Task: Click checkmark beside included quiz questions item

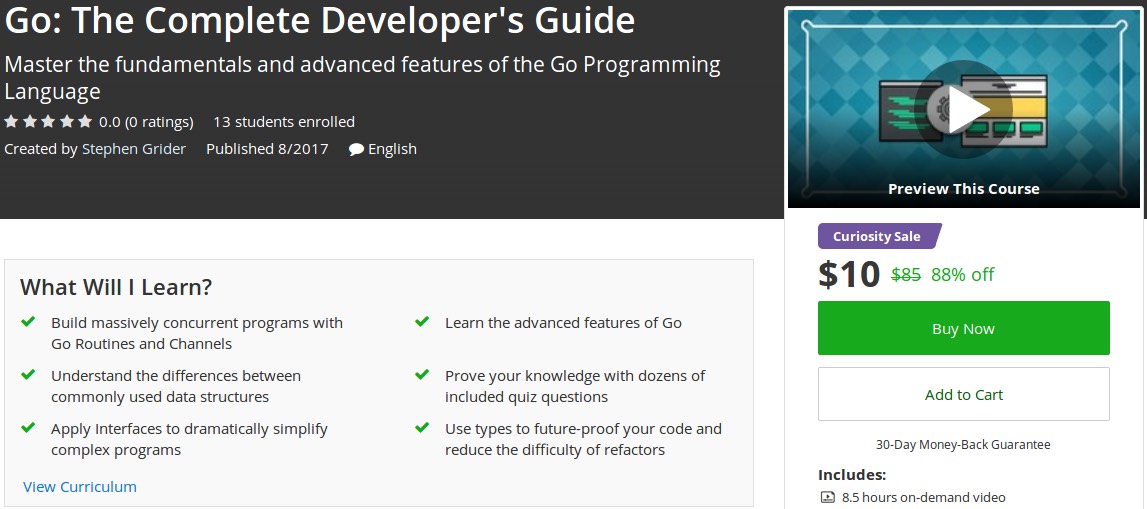Action: click(x=422, y=374)
